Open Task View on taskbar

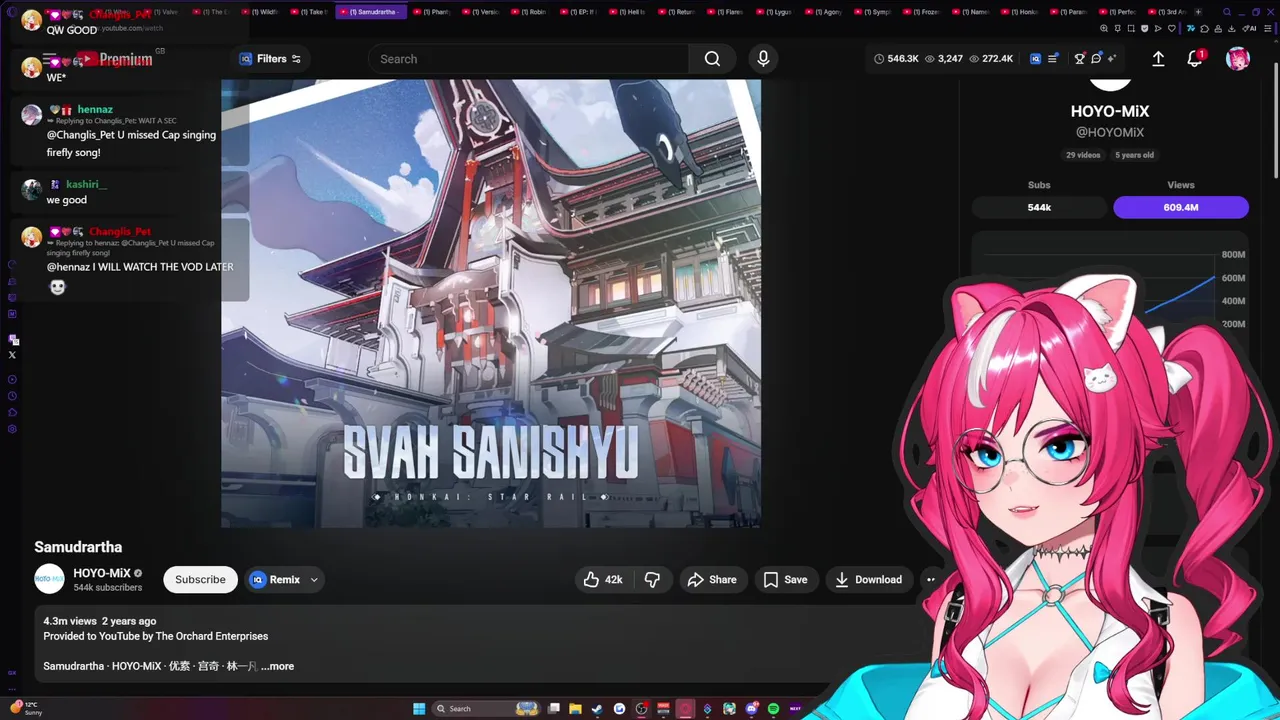point(553,709)
